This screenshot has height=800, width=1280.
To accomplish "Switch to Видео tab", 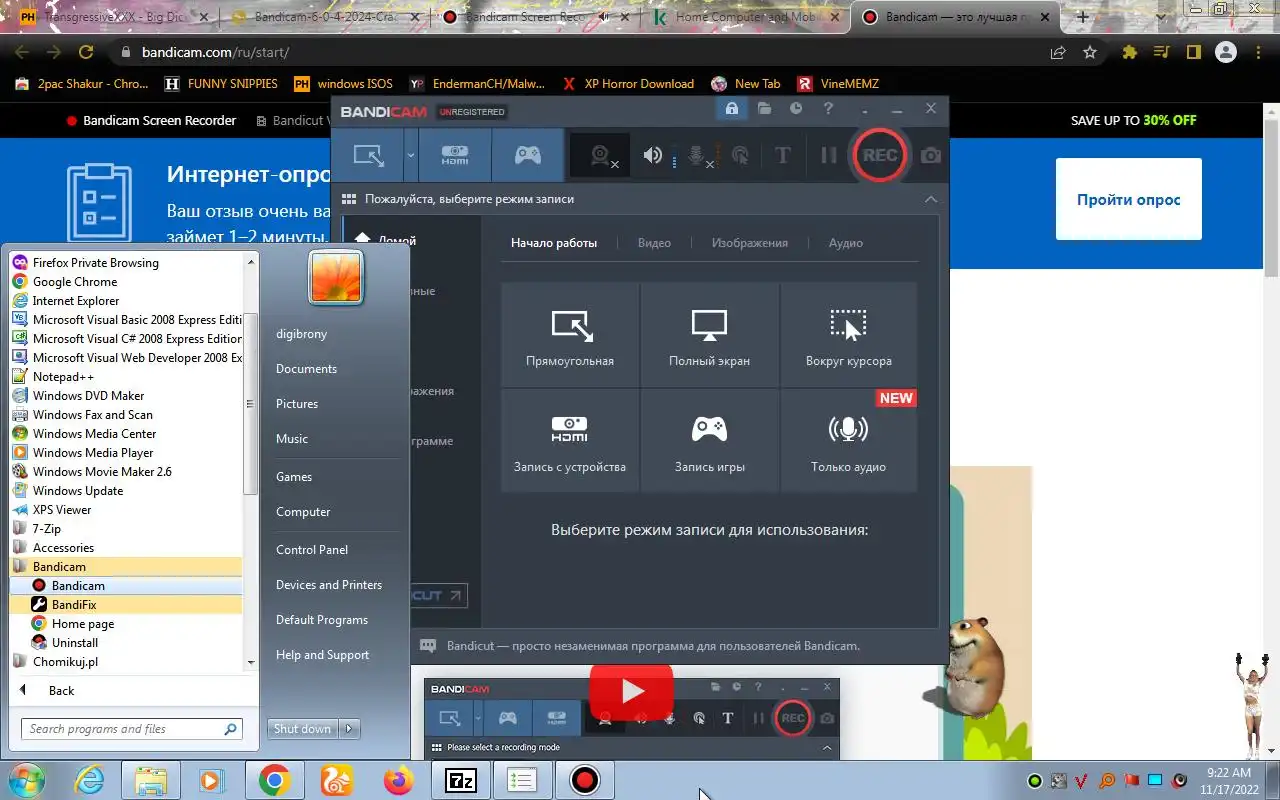I will tap(654, 243).
